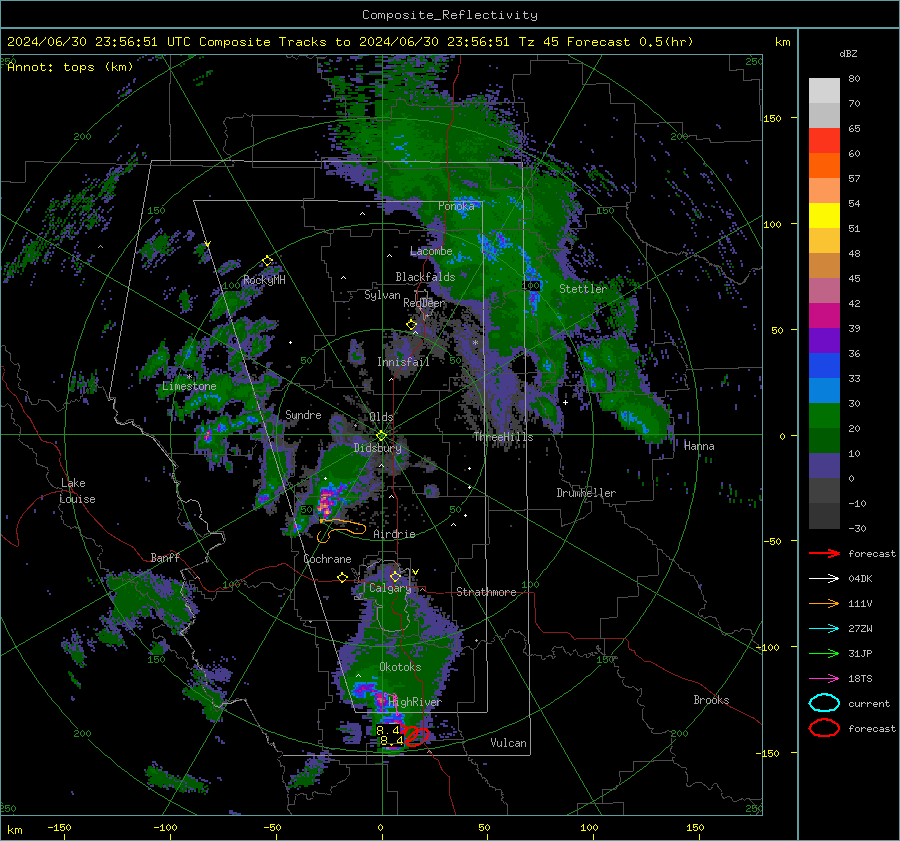The image size is (900, 841).
Task: Click the yellow 54 dBZ color swatch
Action: click(824, 216)
